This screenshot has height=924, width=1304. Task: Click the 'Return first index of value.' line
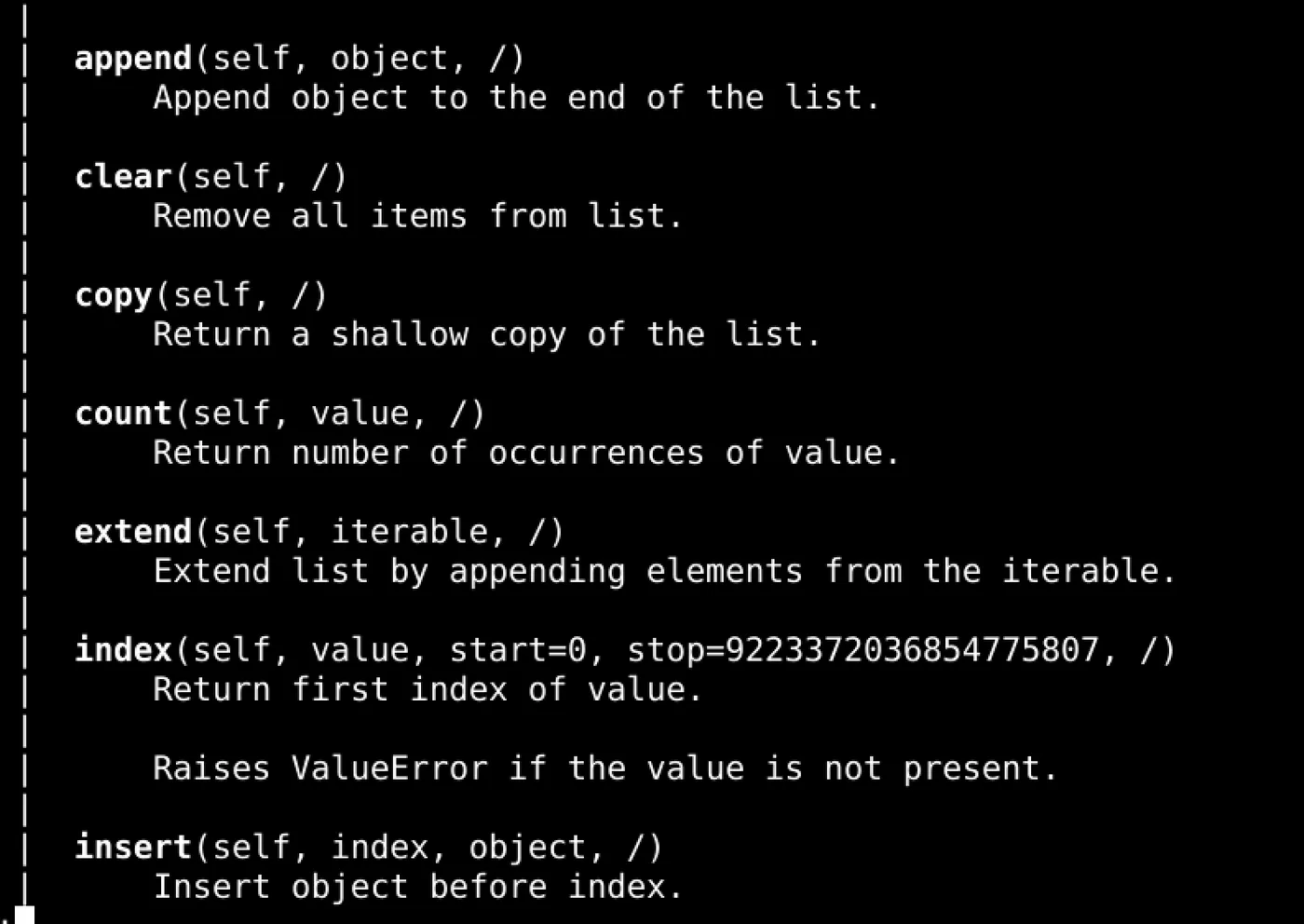pos(427,689)
